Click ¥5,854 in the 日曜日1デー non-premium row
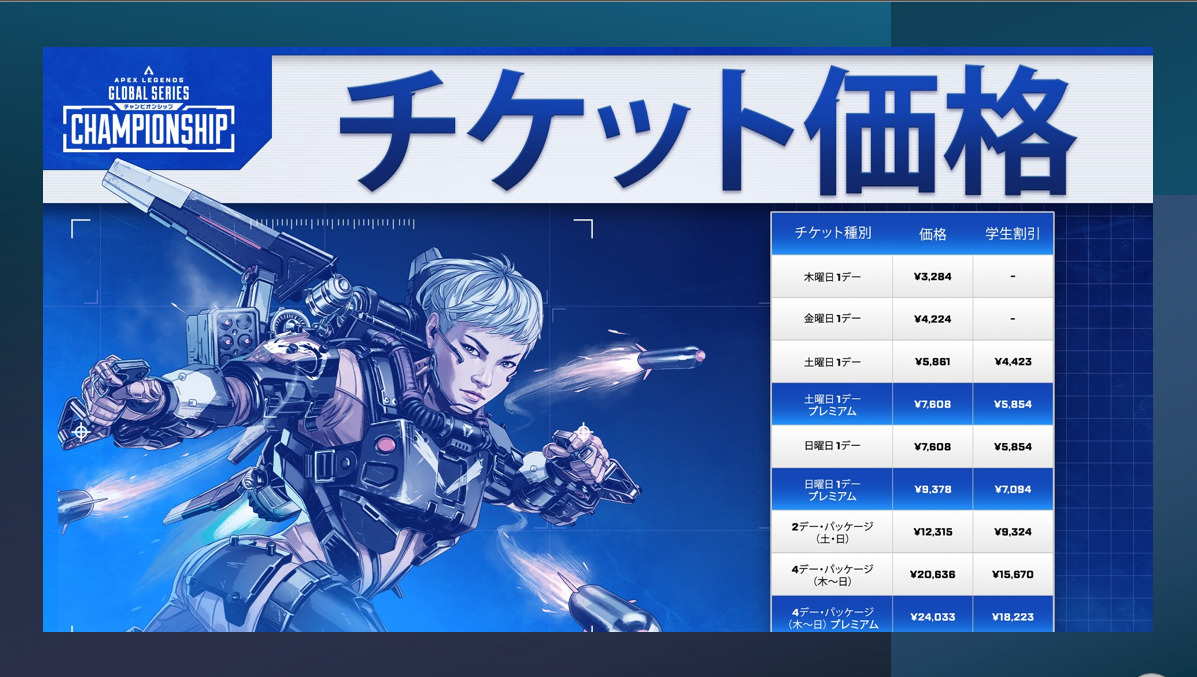 [x=1012, y=446]
